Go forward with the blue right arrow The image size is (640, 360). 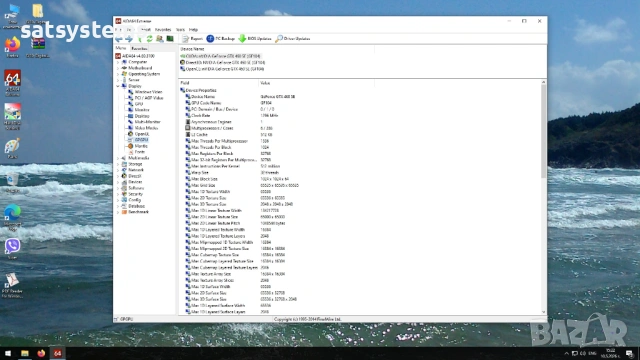point(129,39)
